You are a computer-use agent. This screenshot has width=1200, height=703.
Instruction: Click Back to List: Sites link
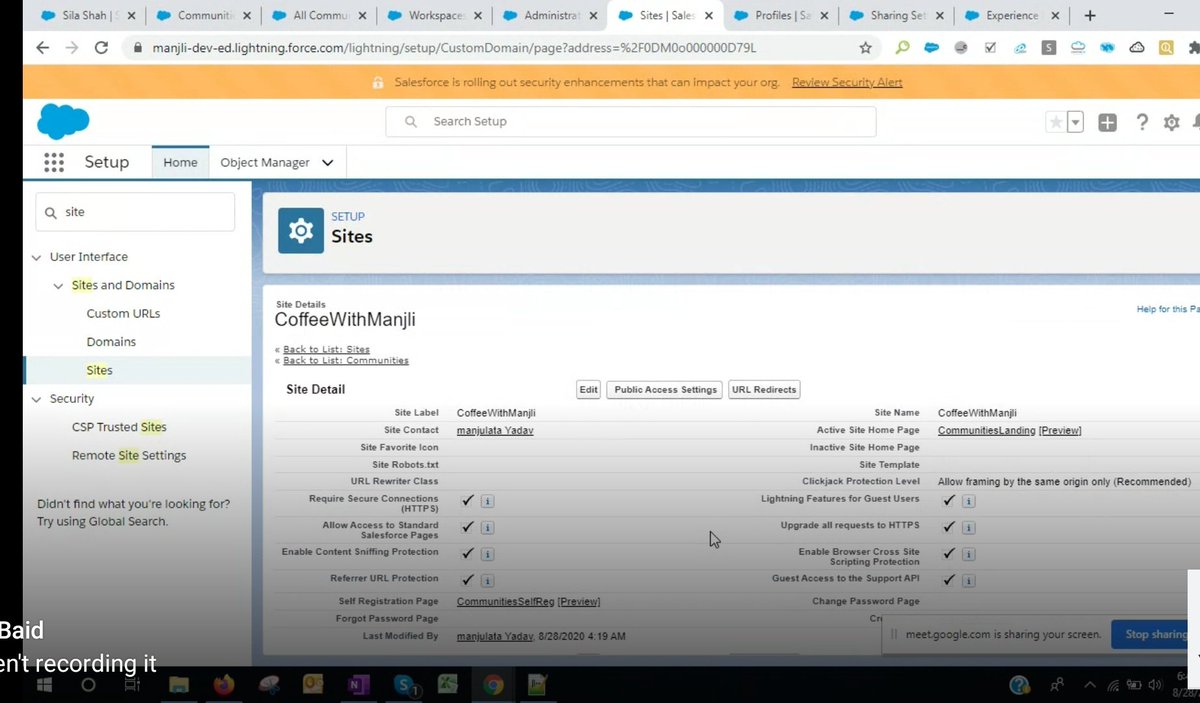click(x=326, y=350)
